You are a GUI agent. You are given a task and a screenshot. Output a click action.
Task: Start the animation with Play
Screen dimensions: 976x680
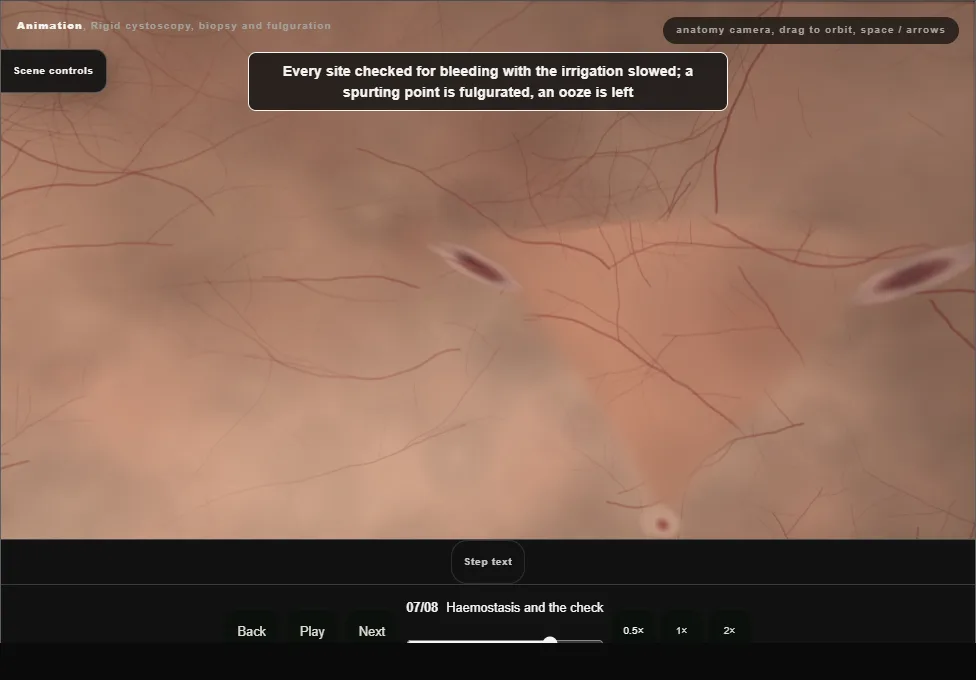click(312, 631)
